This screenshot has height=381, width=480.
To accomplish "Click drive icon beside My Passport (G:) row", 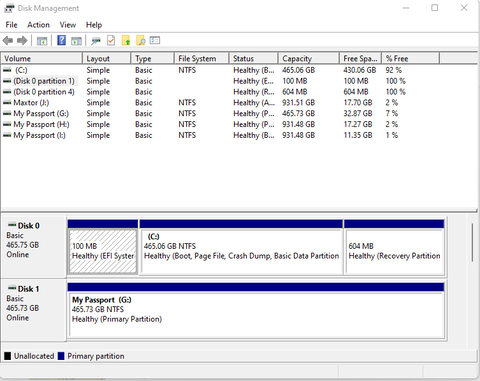I will point(7,114).
